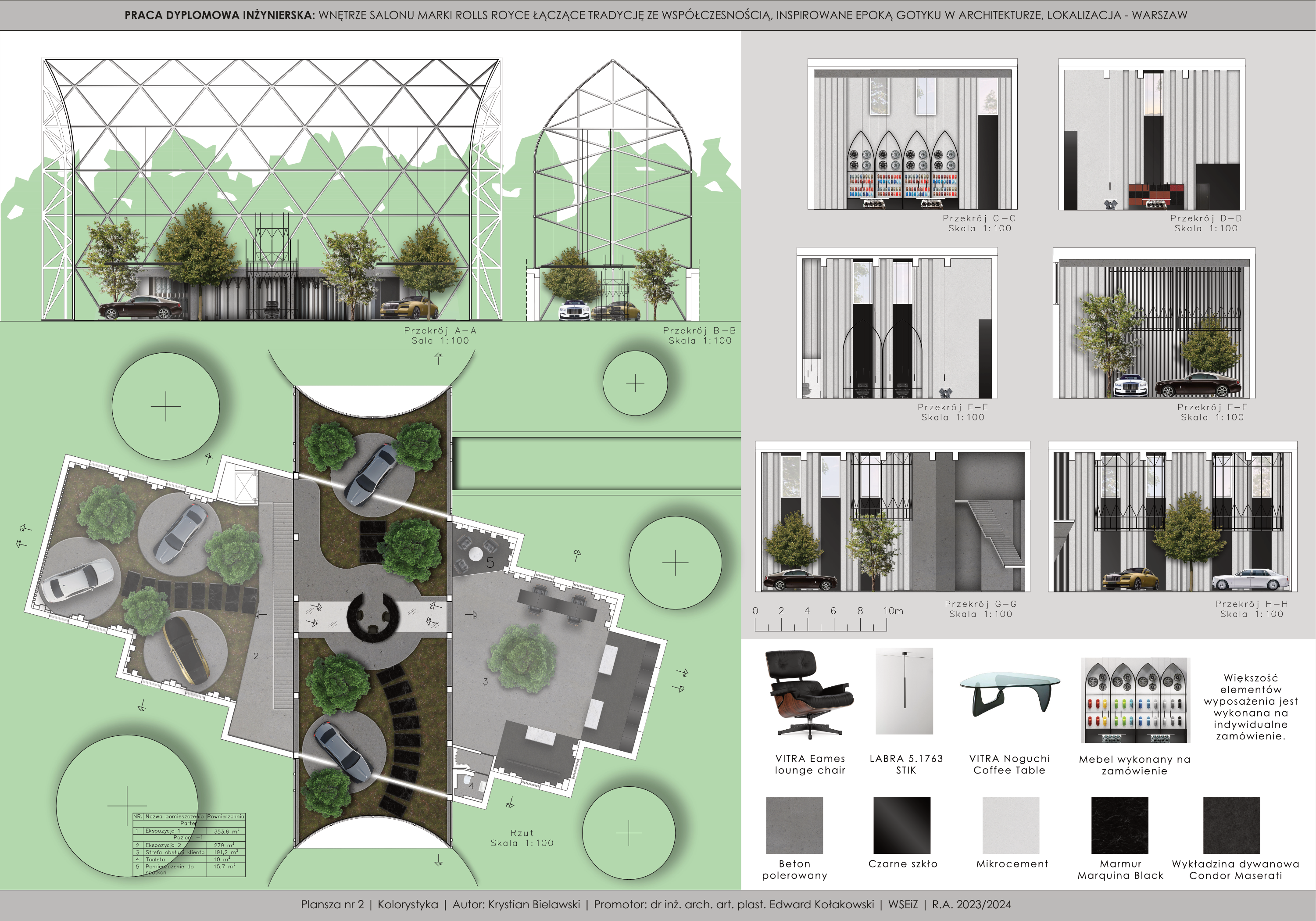1316x921 pixels.
Task: Click room number 2 on the floor plan
Action: point(256,656)
